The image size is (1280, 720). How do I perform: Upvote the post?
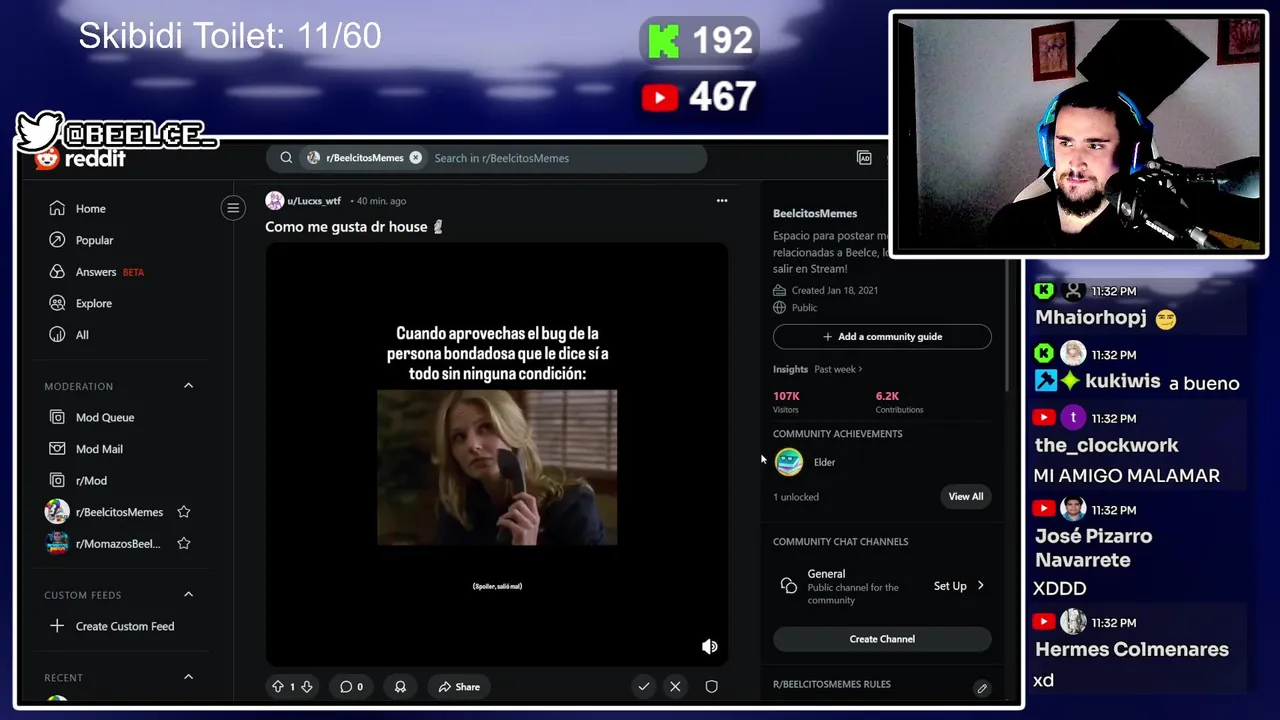(278, 687)
